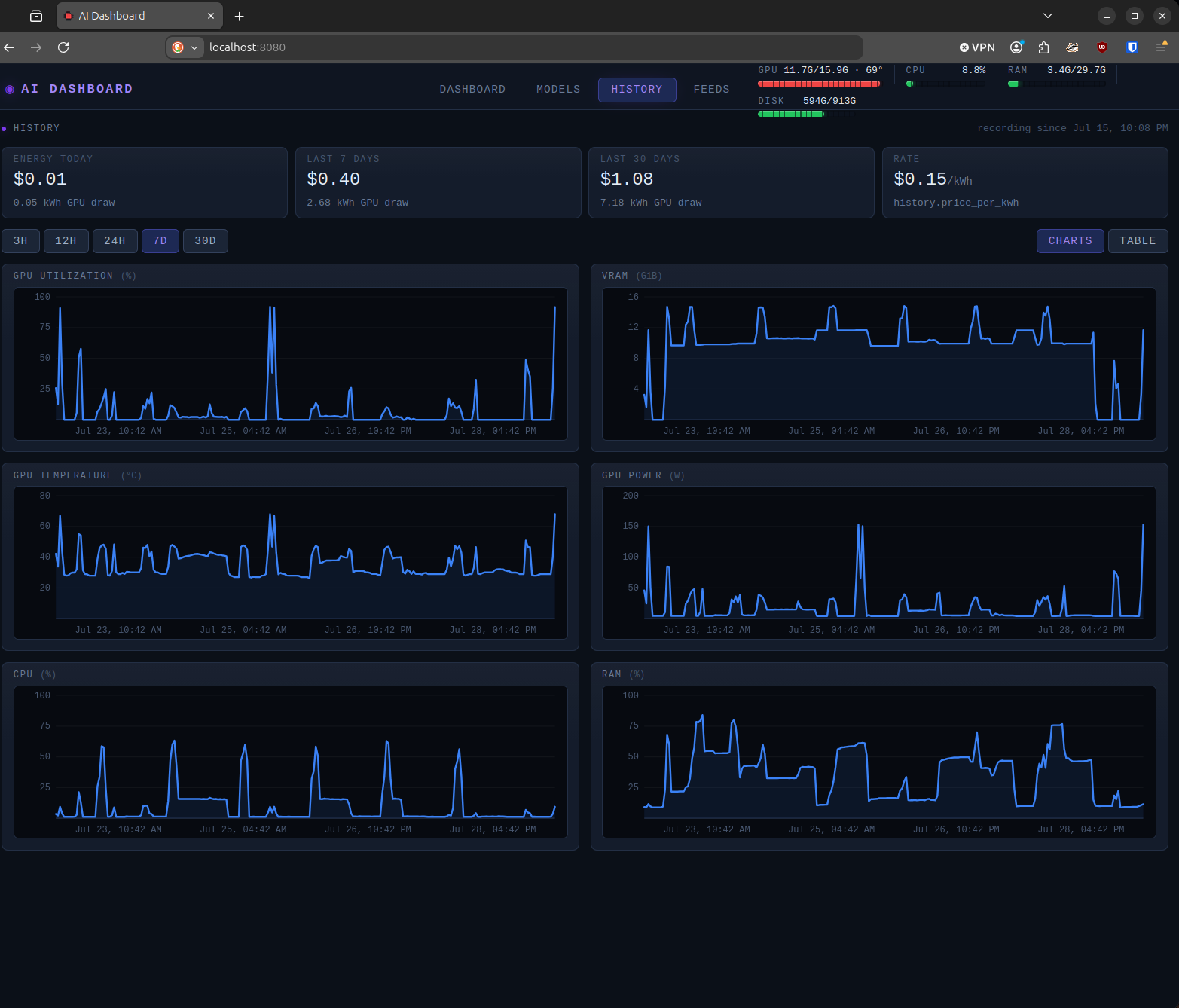Open the browser hamburger menu

pos(1161,47)
